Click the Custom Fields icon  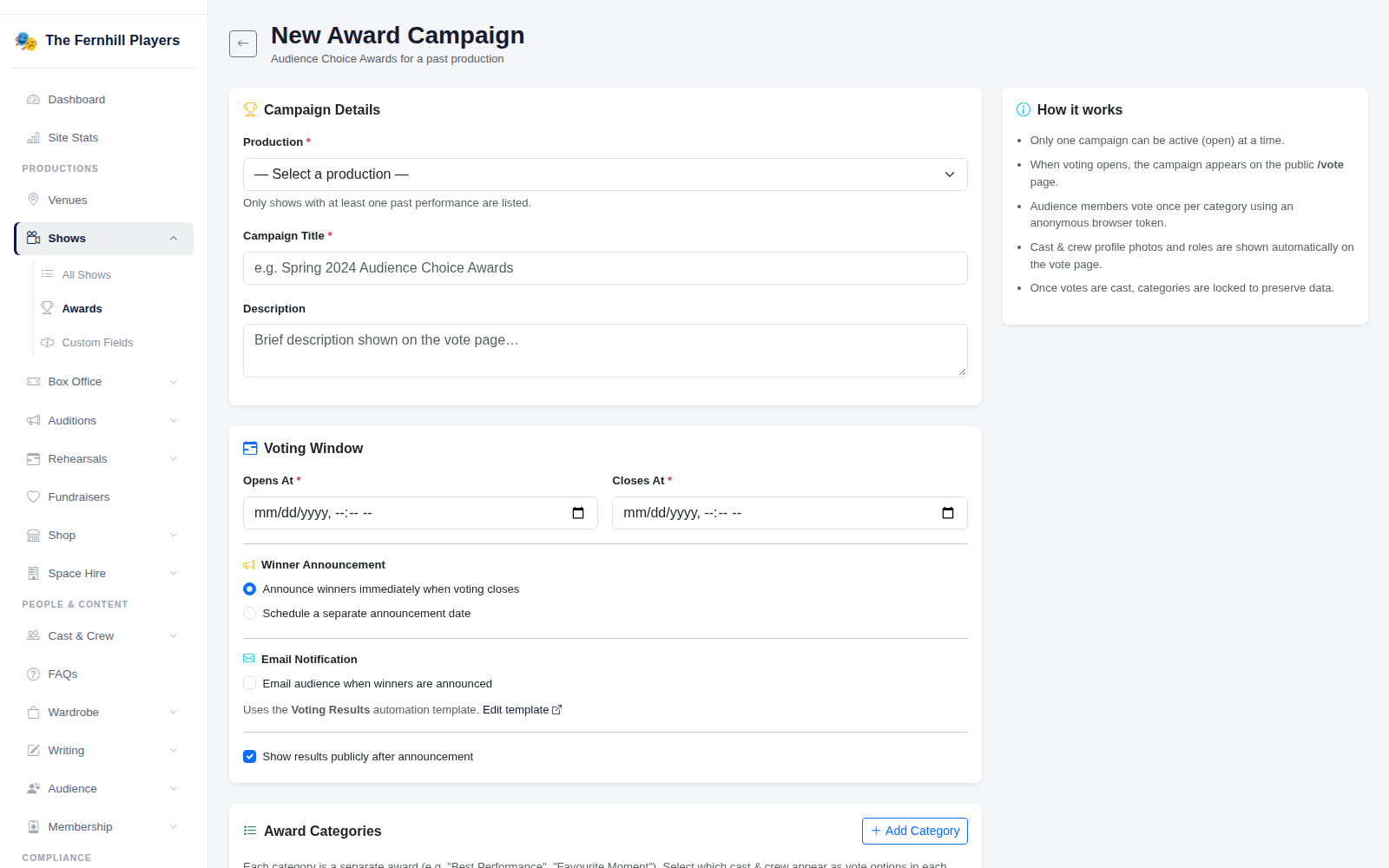coord(47,343)
